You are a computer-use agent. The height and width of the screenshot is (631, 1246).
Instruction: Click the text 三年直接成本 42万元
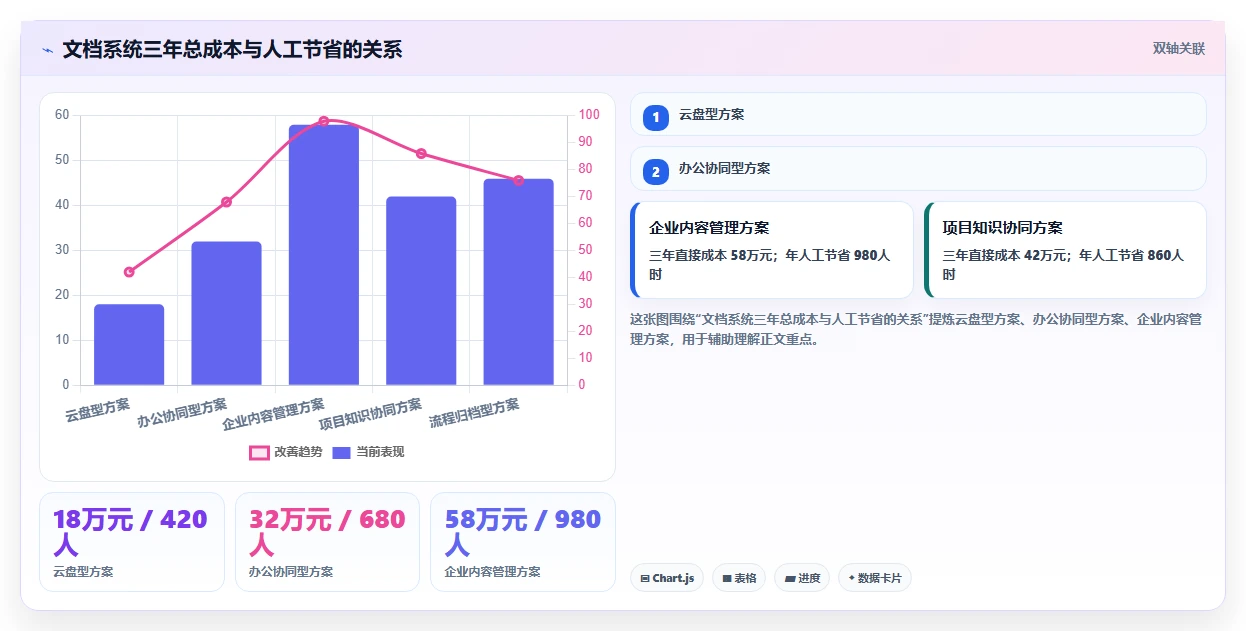coord(1006,256)
